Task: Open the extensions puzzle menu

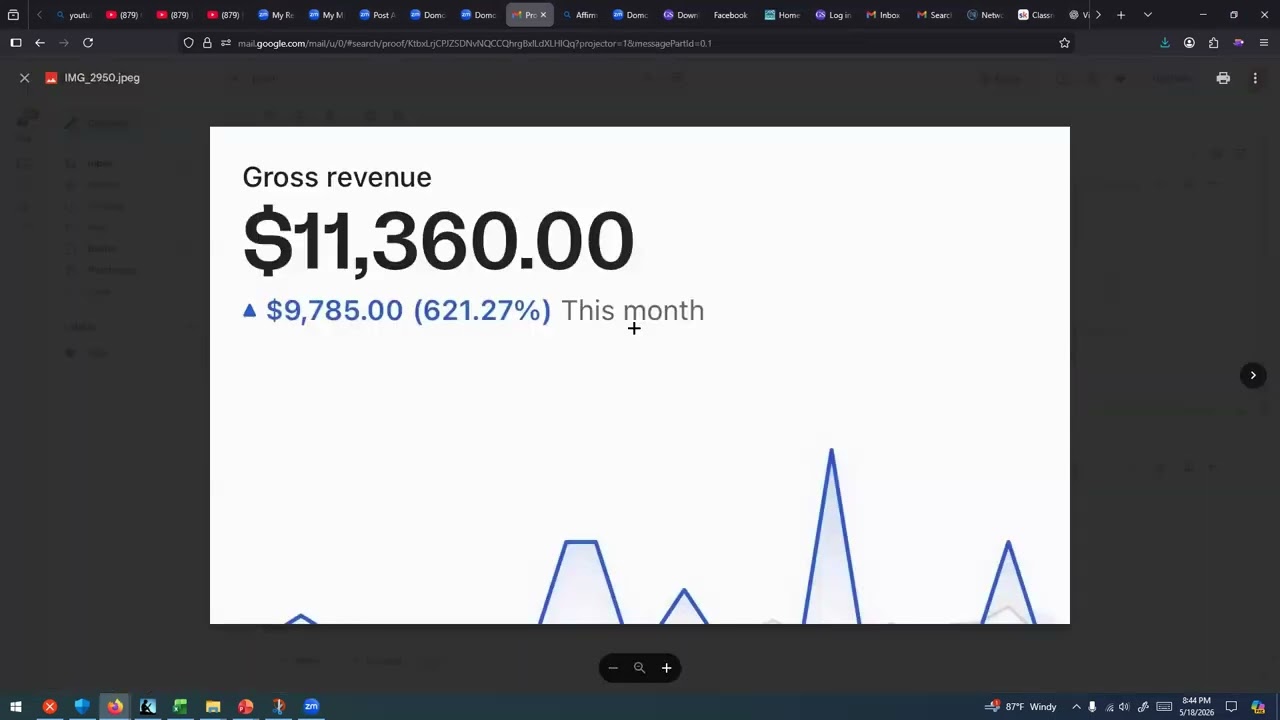Action: pos(1214,43)
